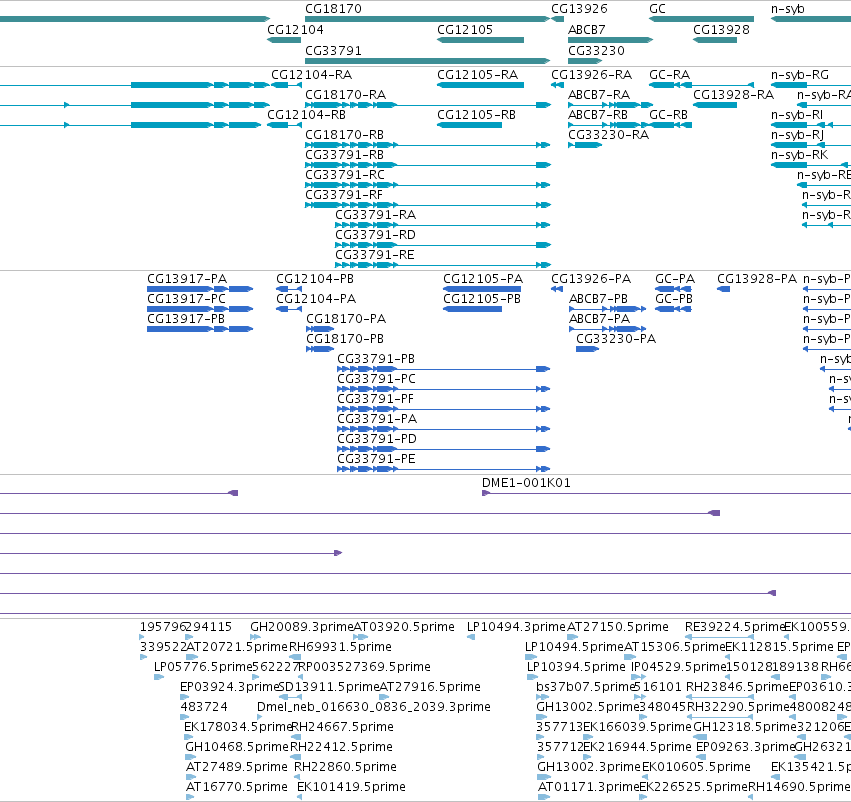Select the GC-RB transcript label
The height and width of the screenshot is (802, 851).
(x=669, y=115)
